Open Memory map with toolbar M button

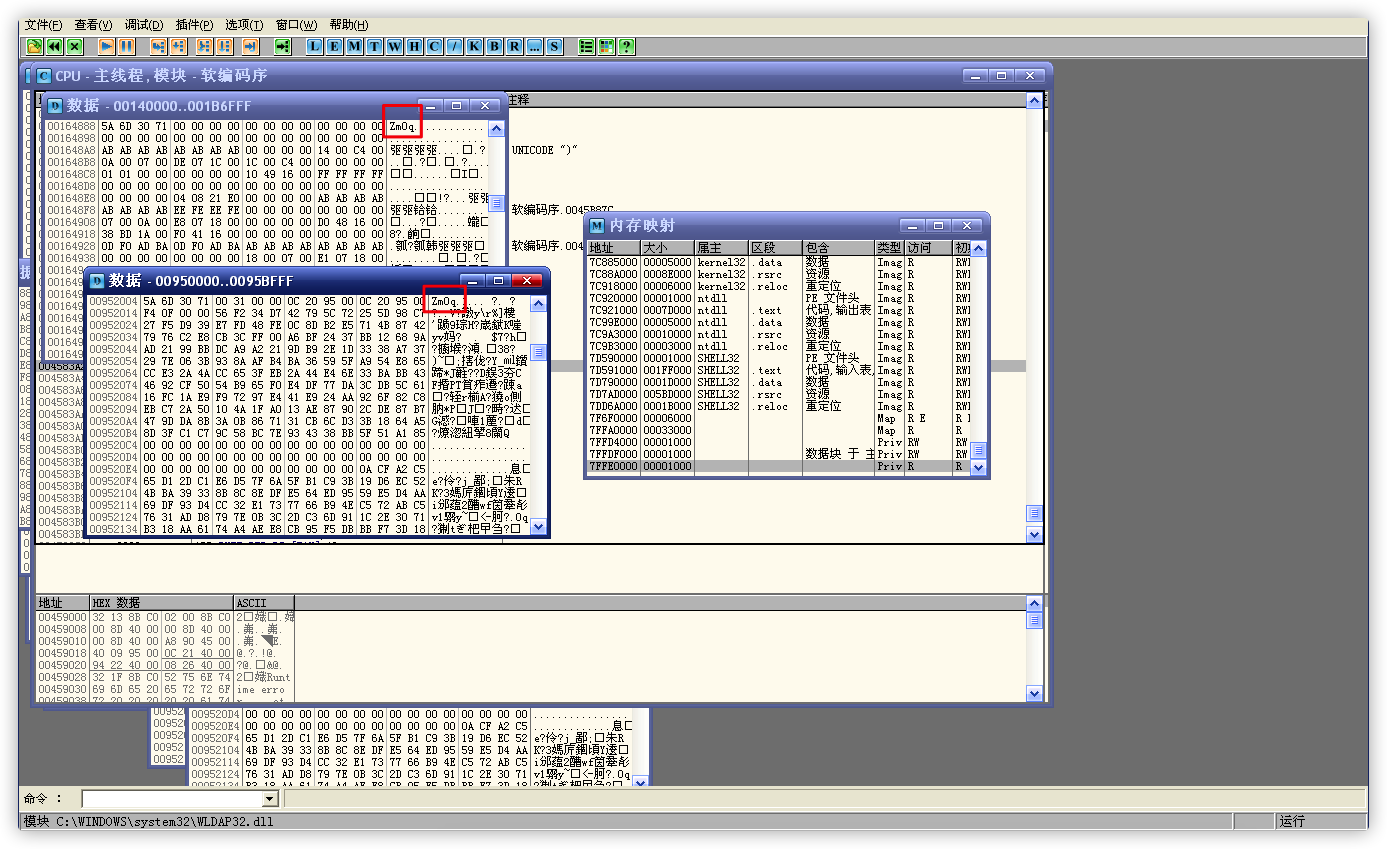(x=355, y=46)
